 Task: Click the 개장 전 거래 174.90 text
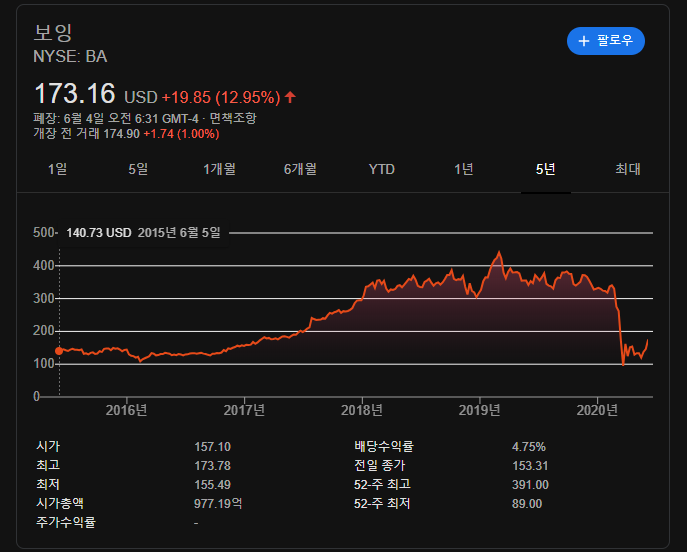(86, 134)
